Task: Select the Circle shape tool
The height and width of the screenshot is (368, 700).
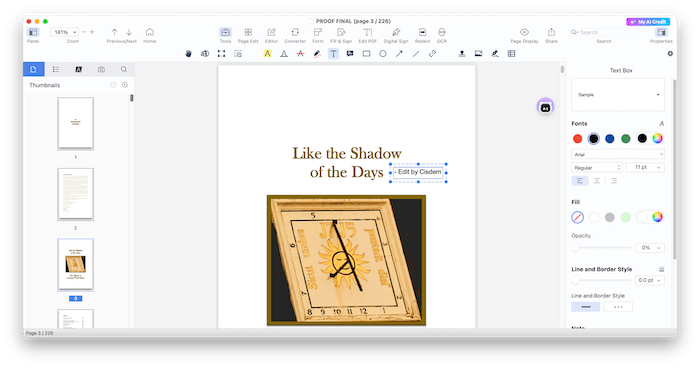Action: pos(383,54)
